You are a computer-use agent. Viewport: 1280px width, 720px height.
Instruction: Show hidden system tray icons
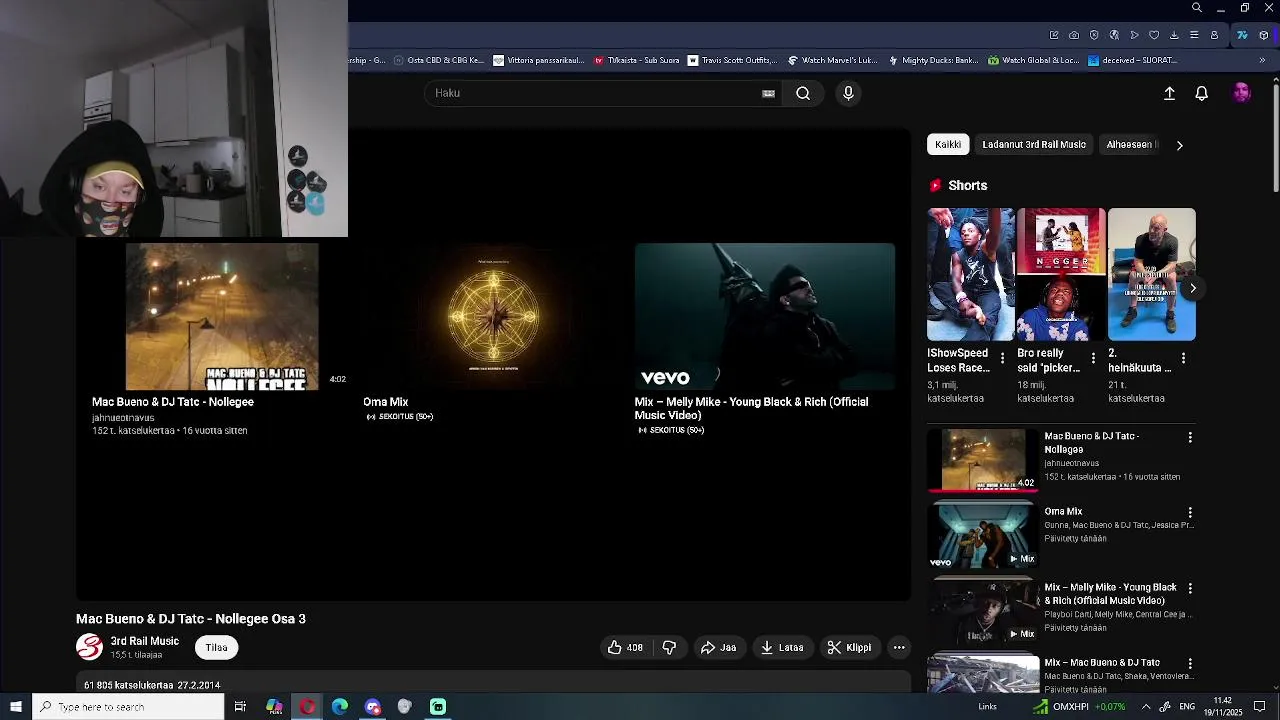coord(1146,707)
